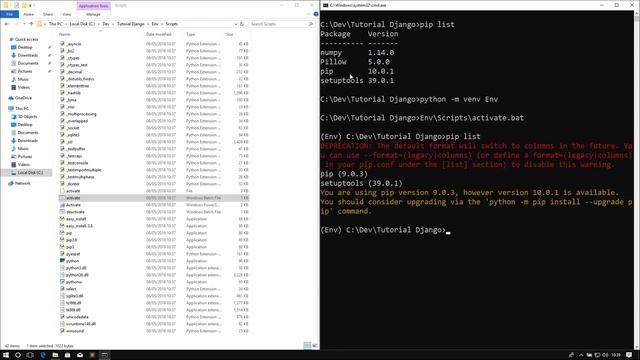Select the _sqlite3 file
Viewport: 640px width, 360px height.
73,135
